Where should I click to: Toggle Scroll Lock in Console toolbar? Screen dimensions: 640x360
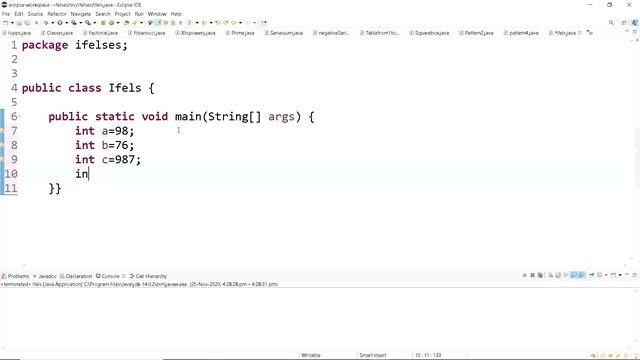click(558, 276)
